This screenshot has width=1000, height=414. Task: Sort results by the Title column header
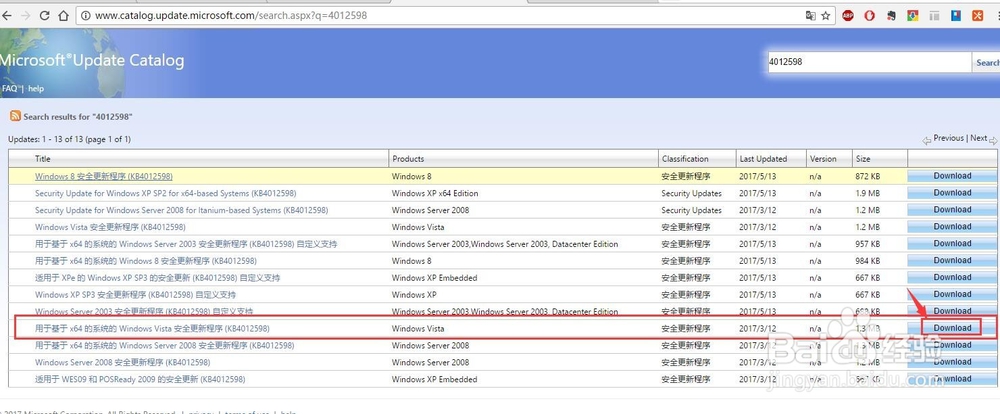click(43, 159)
